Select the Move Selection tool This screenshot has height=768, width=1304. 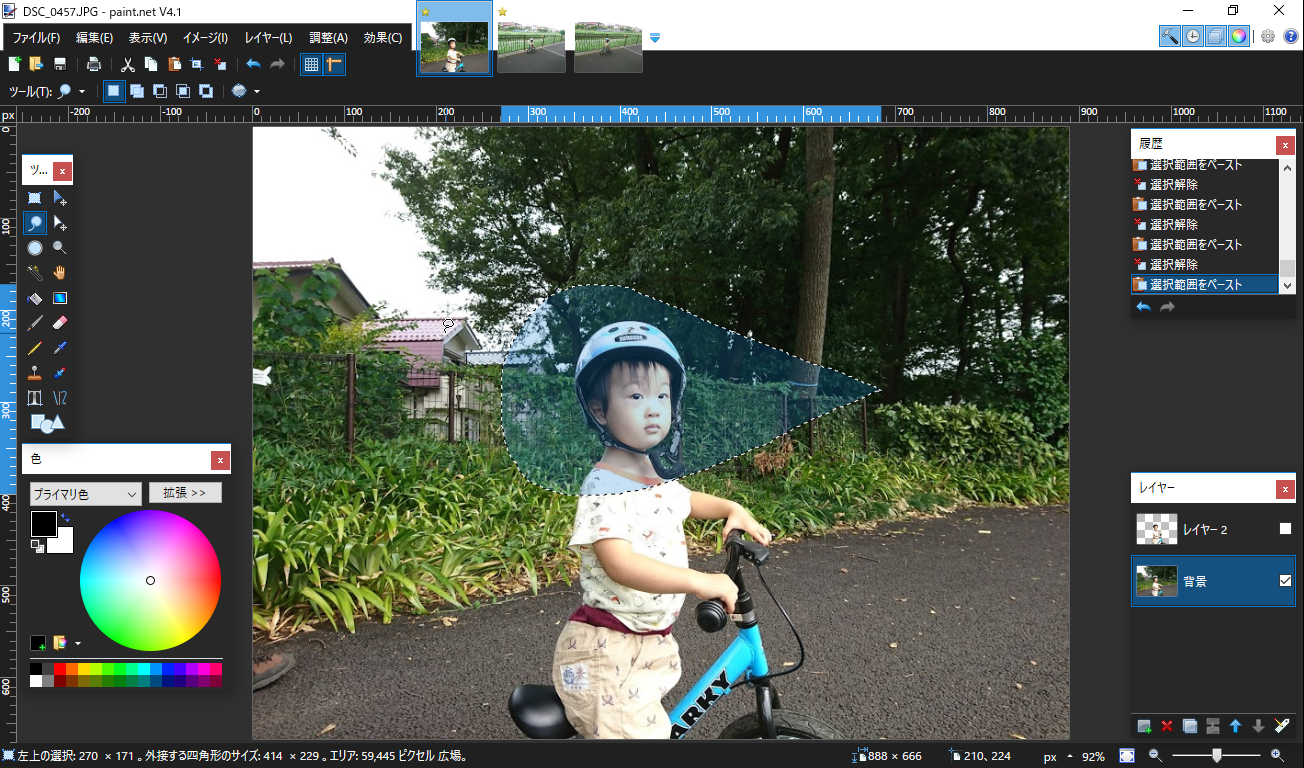[60, 223]
